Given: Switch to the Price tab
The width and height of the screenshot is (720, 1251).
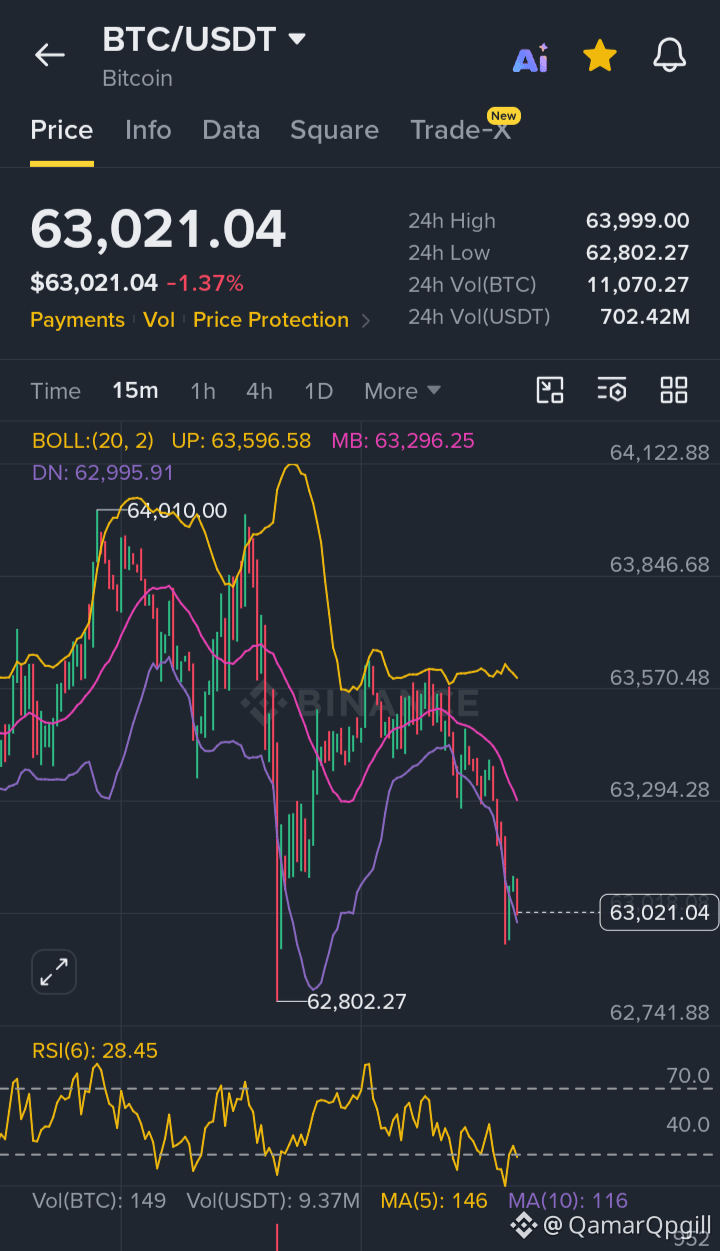Looking at the screenshot, I should click(62, 130).
